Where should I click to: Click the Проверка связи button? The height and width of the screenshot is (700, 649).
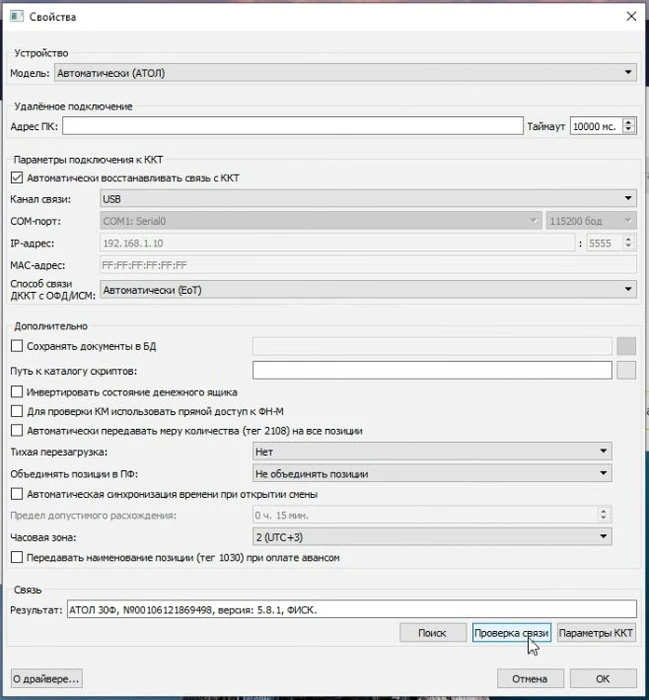[x=511, y=634]
